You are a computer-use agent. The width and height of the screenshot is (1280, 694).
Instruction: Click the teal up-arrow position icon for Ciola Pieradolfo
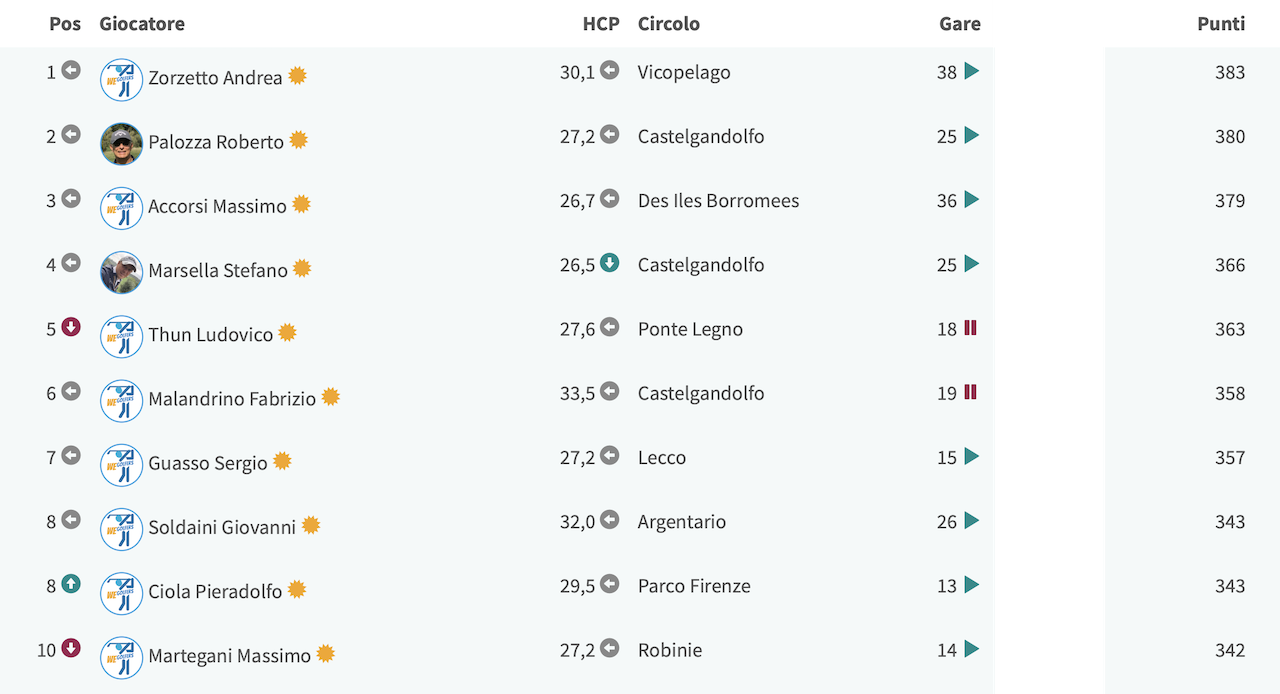(x=70, y=584)
